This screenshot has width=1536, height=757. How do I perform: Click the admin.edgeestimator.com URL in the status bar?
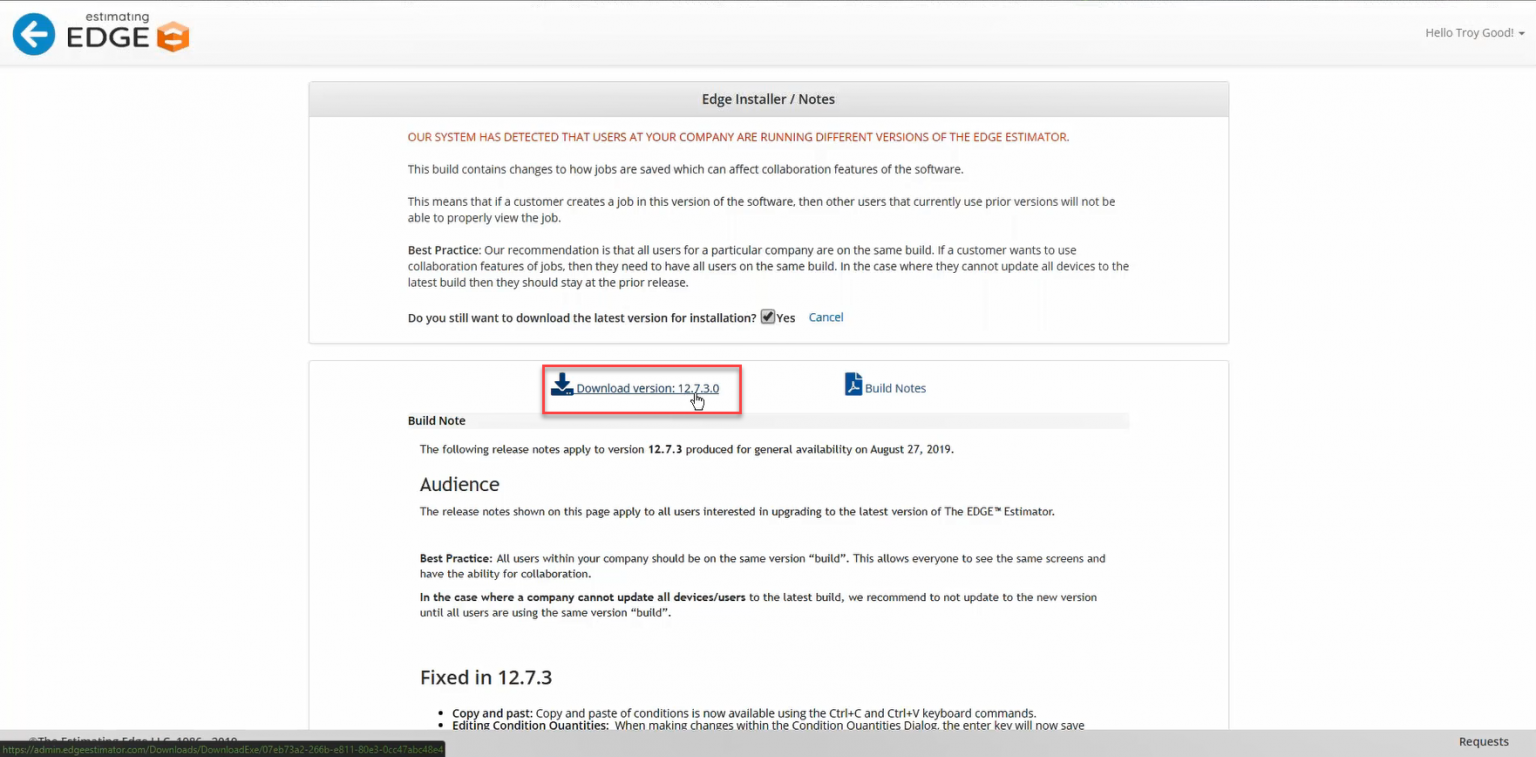coord(222,748)
